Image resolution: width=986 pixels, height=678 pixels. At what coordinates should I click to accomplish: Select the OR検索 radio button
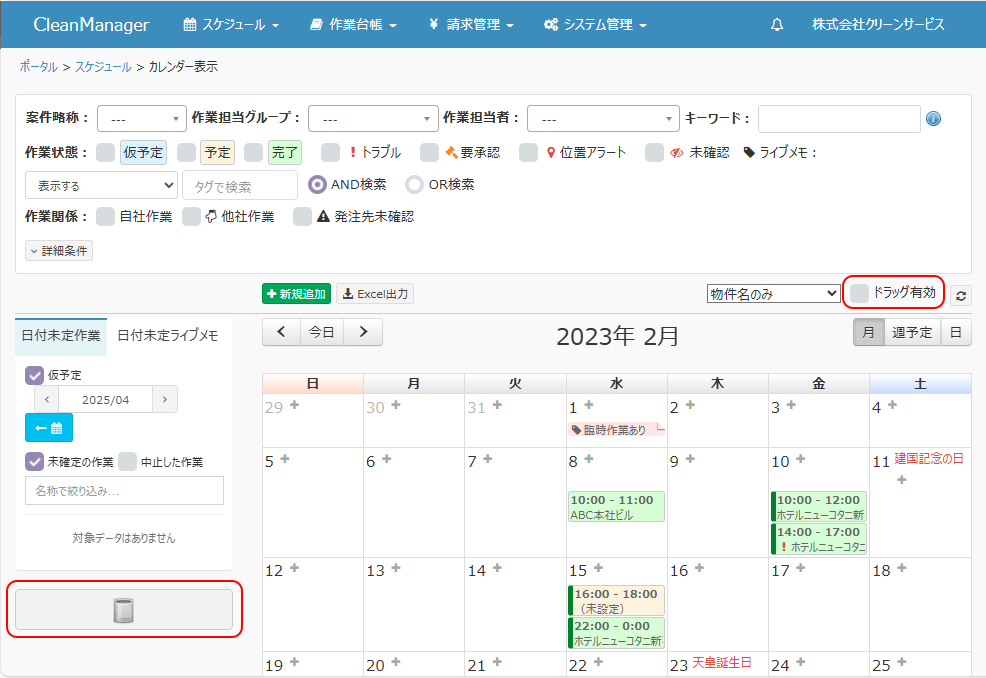(x=414, y=185)
